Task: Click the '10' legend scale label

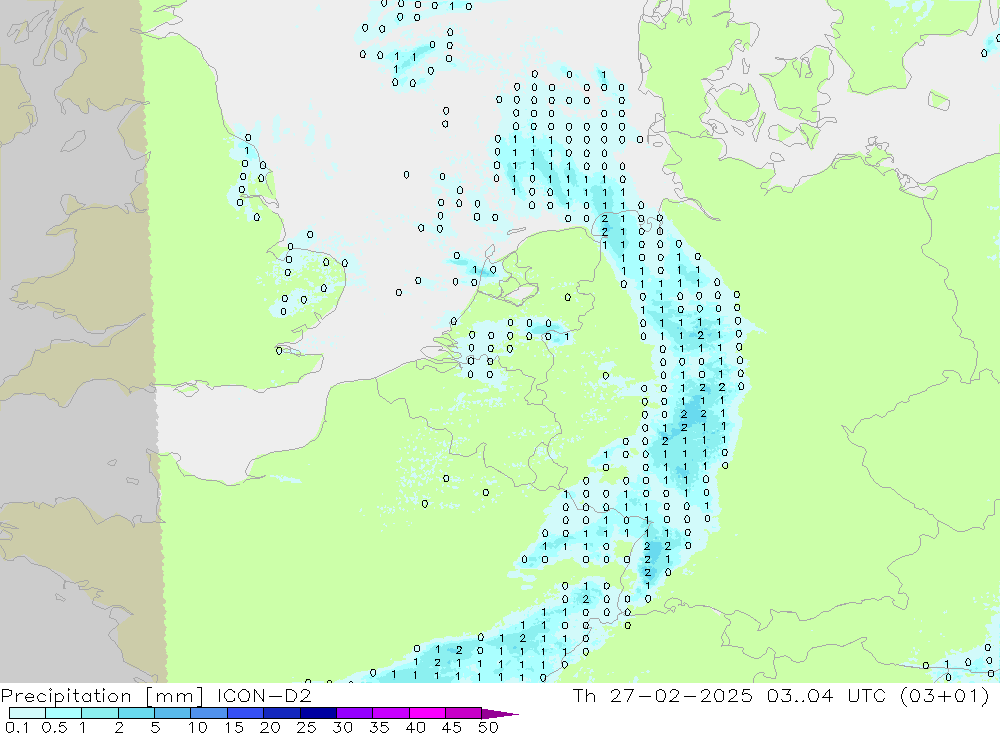Action: point(198,727)
